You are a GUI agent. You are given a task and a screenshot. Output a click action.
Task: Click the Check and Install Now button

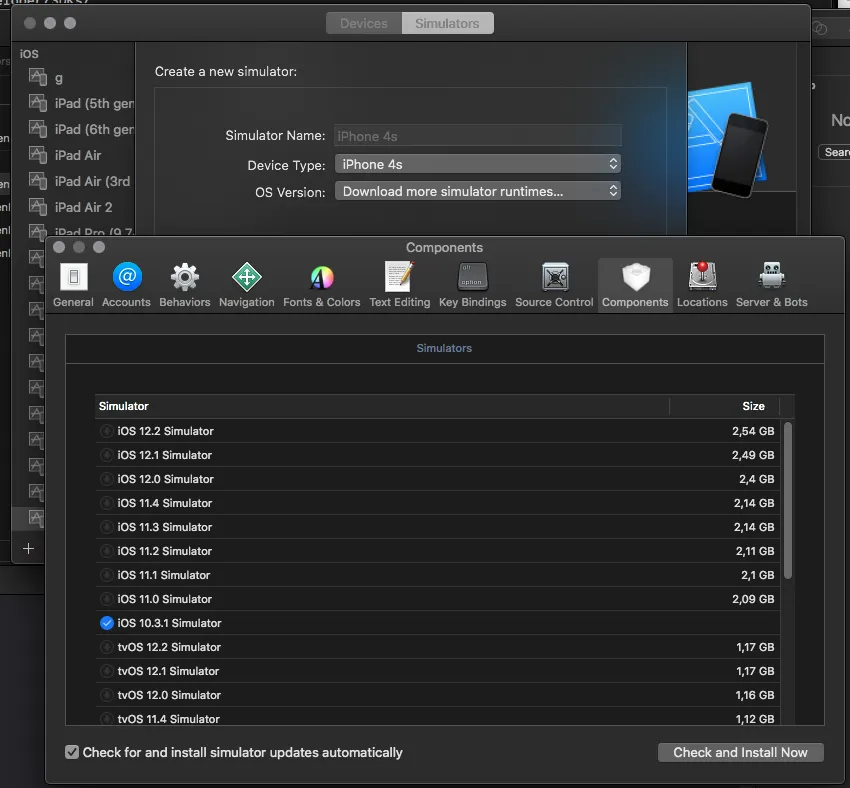point(740,752)
